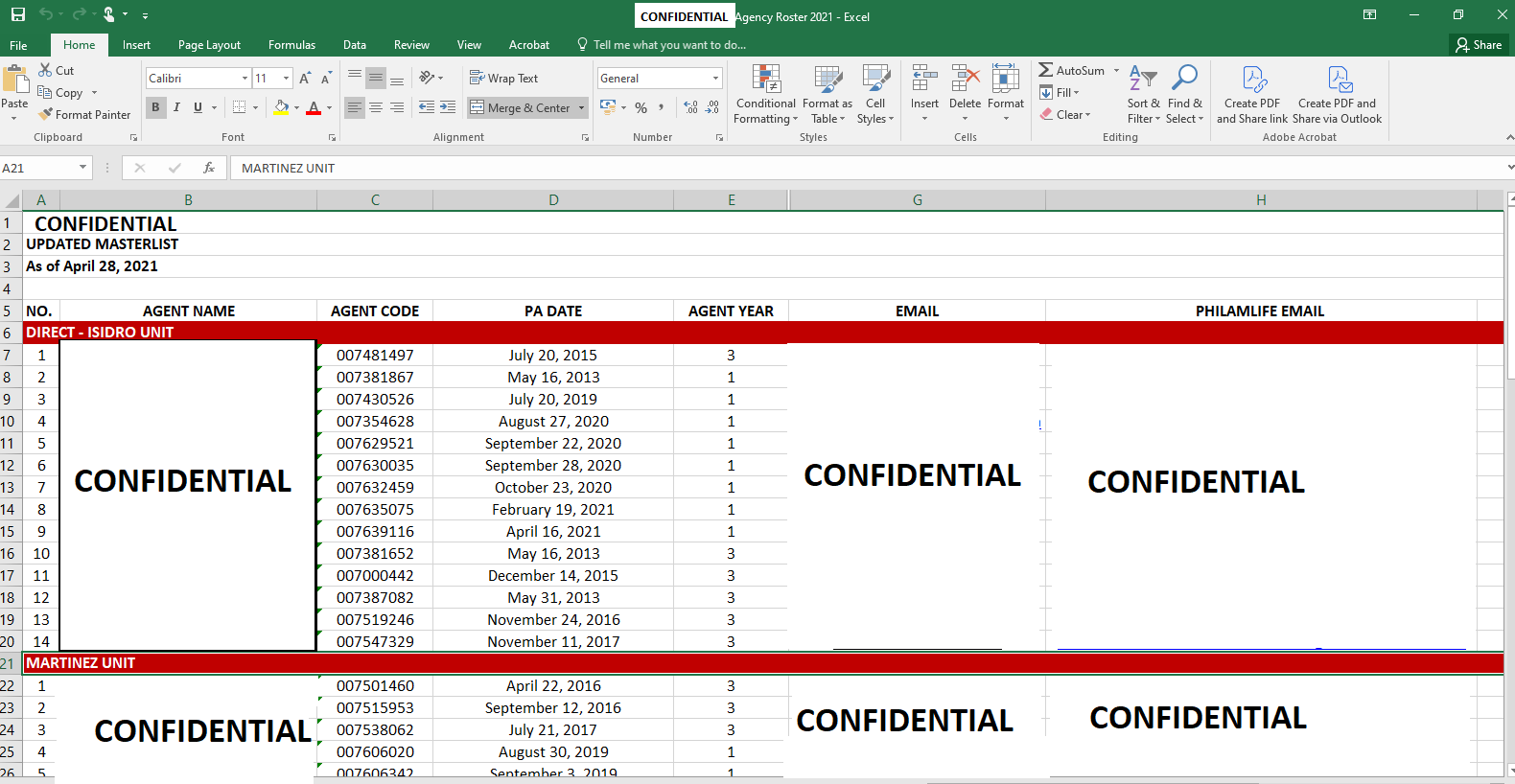Image resolution: width=1515 pixels, height=784 pixels.
Task: Click the Name Box showing A21
Action: click(45, 168)
